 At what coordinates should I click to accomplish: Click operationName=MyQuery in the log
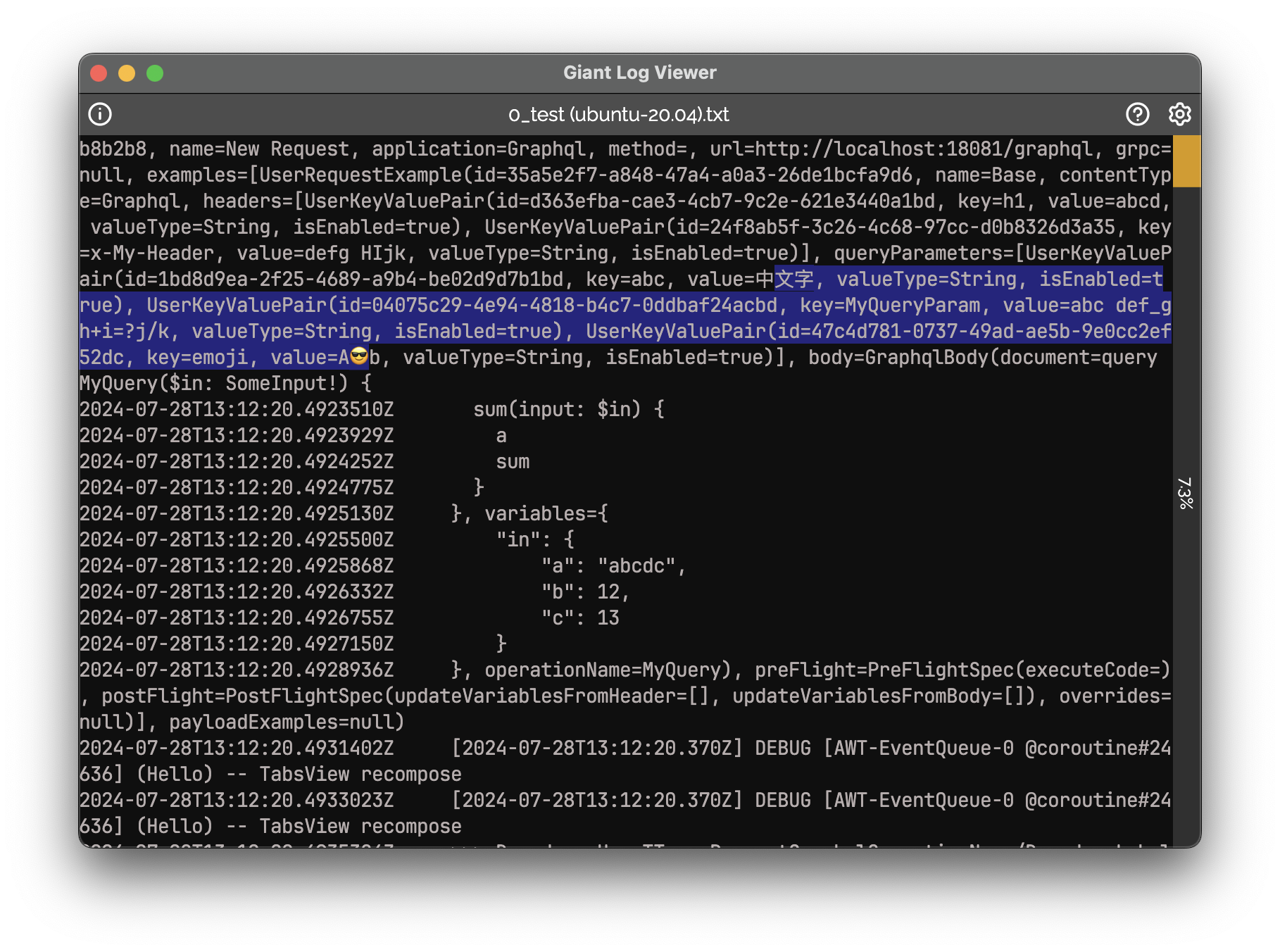coord(603,670)
